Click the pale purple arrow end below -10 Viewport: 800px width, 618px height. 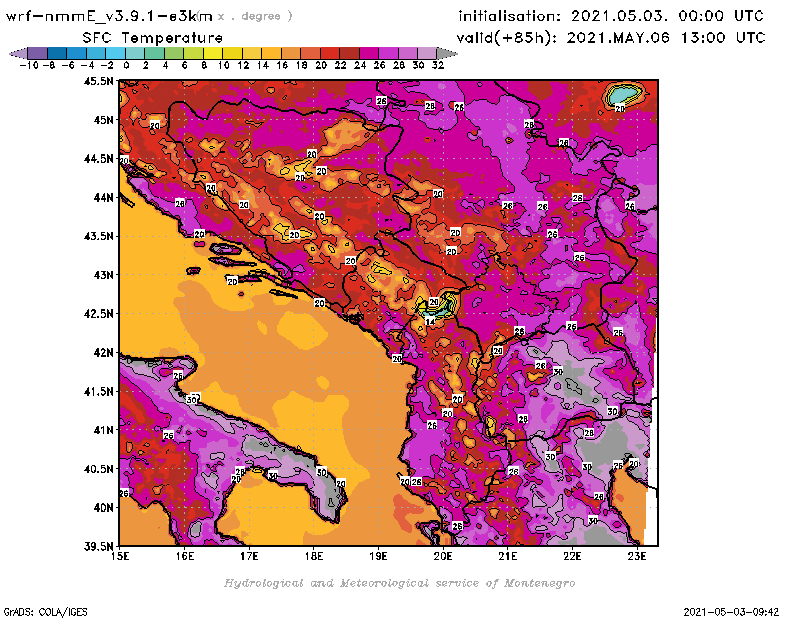point(19,53)
